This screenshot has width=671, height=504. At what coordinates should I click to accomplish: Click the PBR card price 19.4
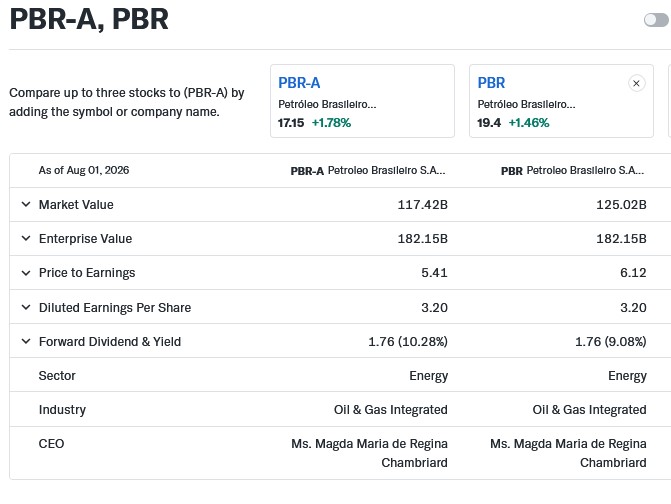point(489,123)
